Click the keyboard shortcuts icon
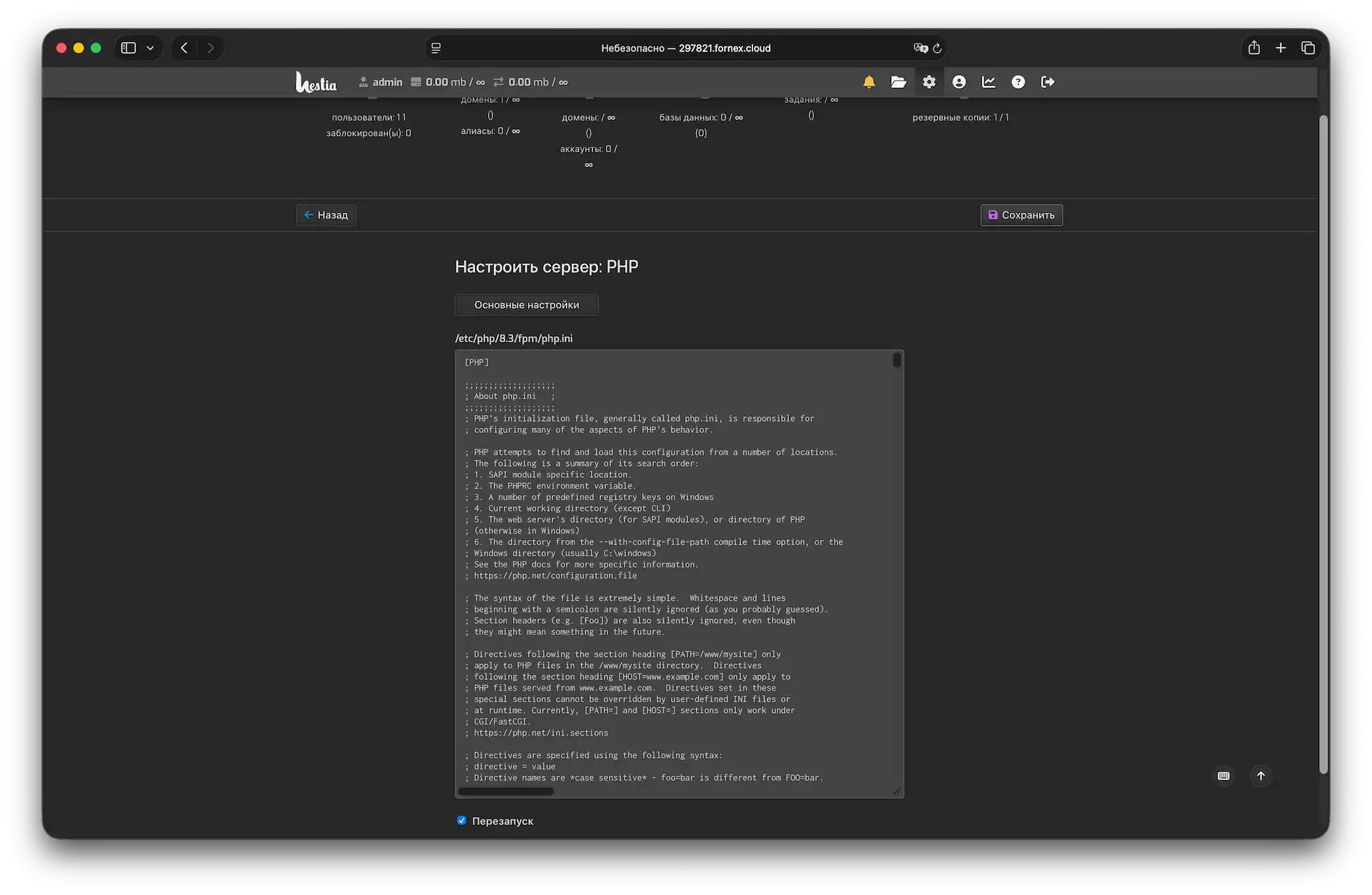The width and height of the screenshot is (1372, 895). coord(1223,776)
